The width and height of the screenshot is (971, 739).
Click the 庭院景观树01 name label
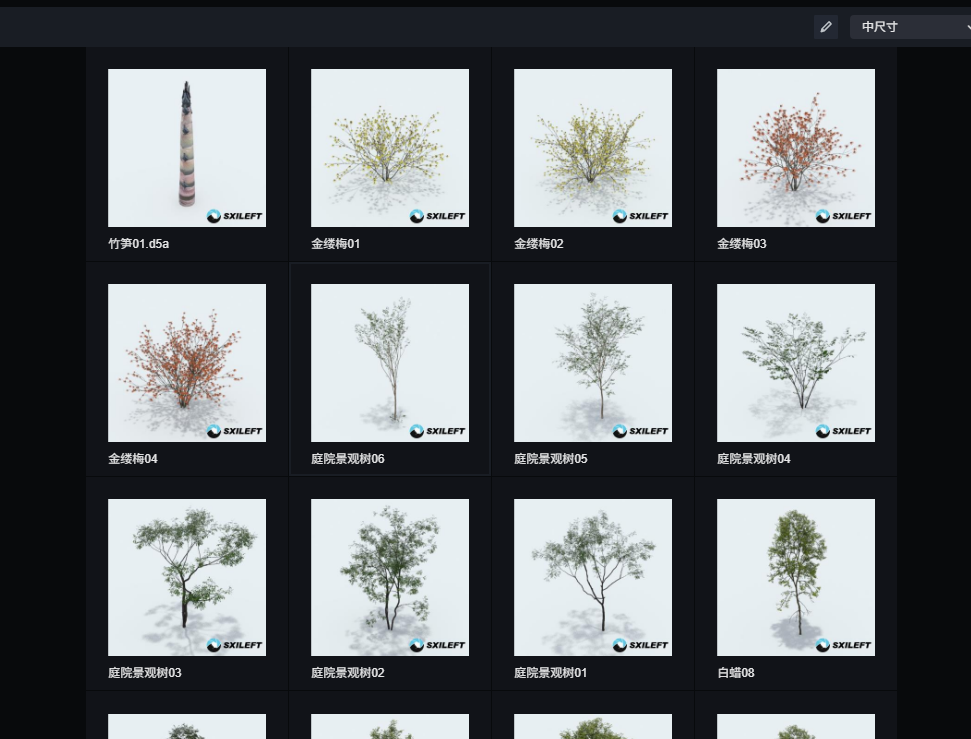pos(551,672)
